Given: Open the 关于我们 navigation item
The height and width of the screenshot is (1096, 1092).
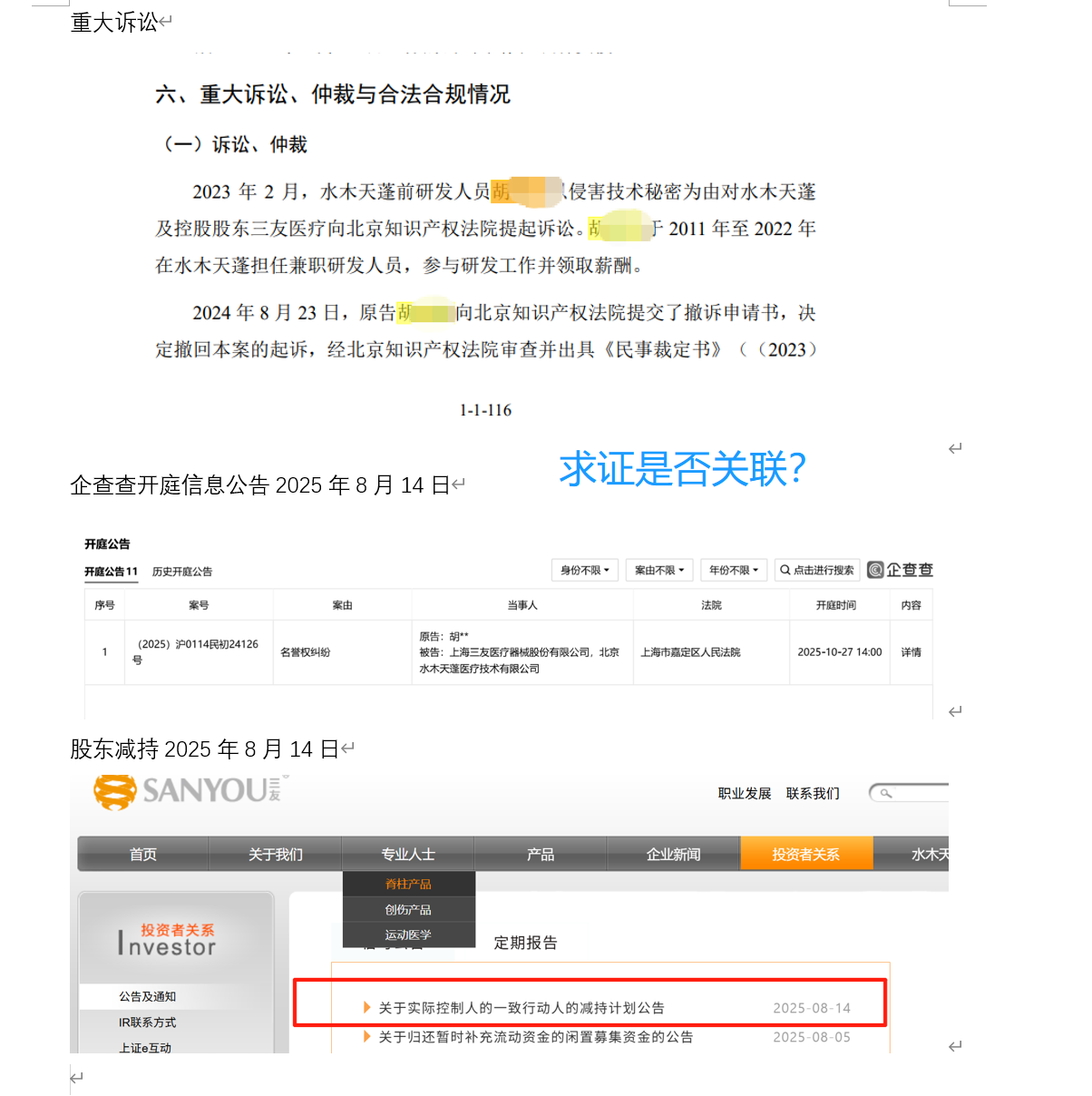Looking at the screenshot, I should (x=276, y=854).
